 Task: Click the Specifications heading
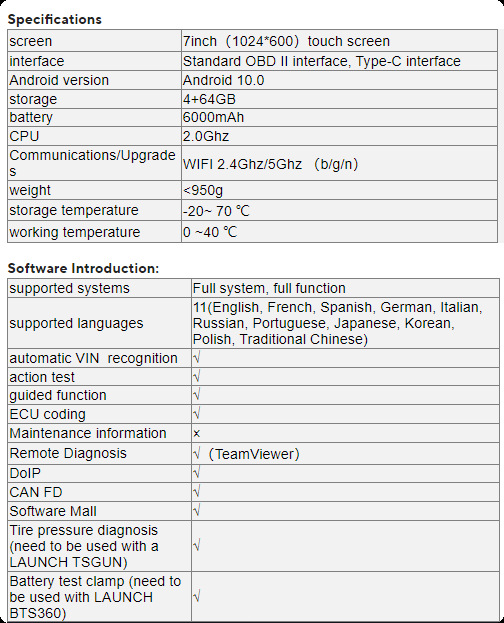55,19
